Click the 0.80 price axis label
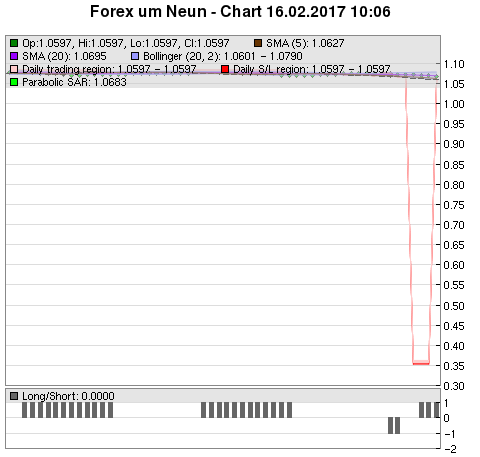480x457 pixels. [454, 185]
